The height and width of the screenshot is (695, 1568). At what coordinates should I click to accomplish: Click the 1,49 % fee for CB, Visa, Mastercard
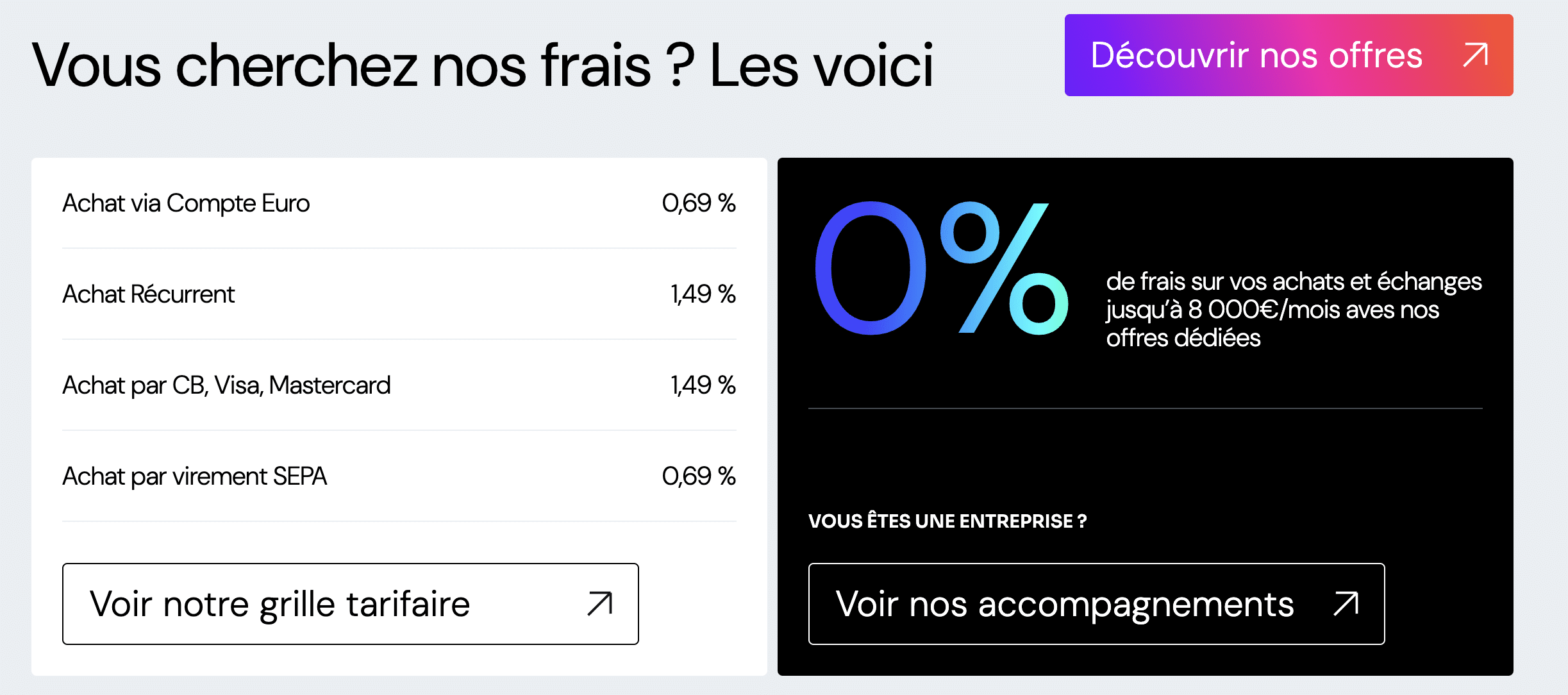tap(703, 385)
